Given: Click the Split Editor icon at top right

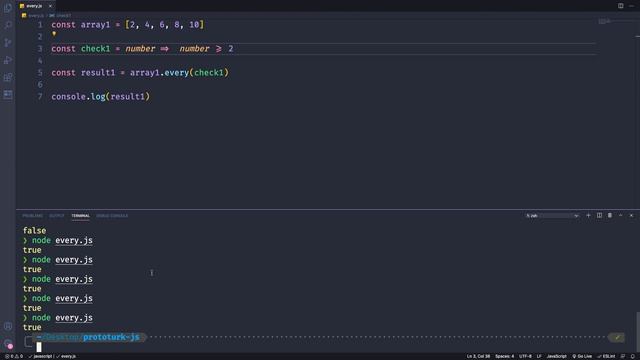Looking at the screenshot, I should click(x=620, y=6).
